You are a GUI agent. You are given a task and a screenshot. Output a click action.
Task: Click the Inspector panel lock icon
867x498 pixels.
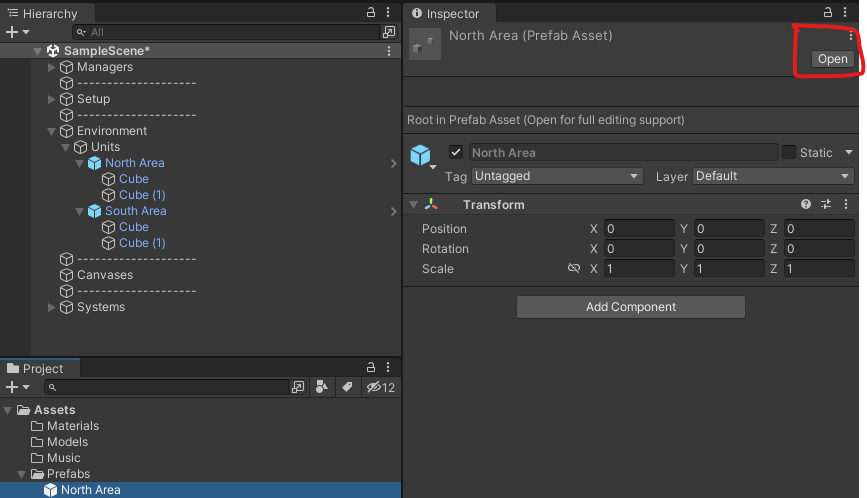828,13
